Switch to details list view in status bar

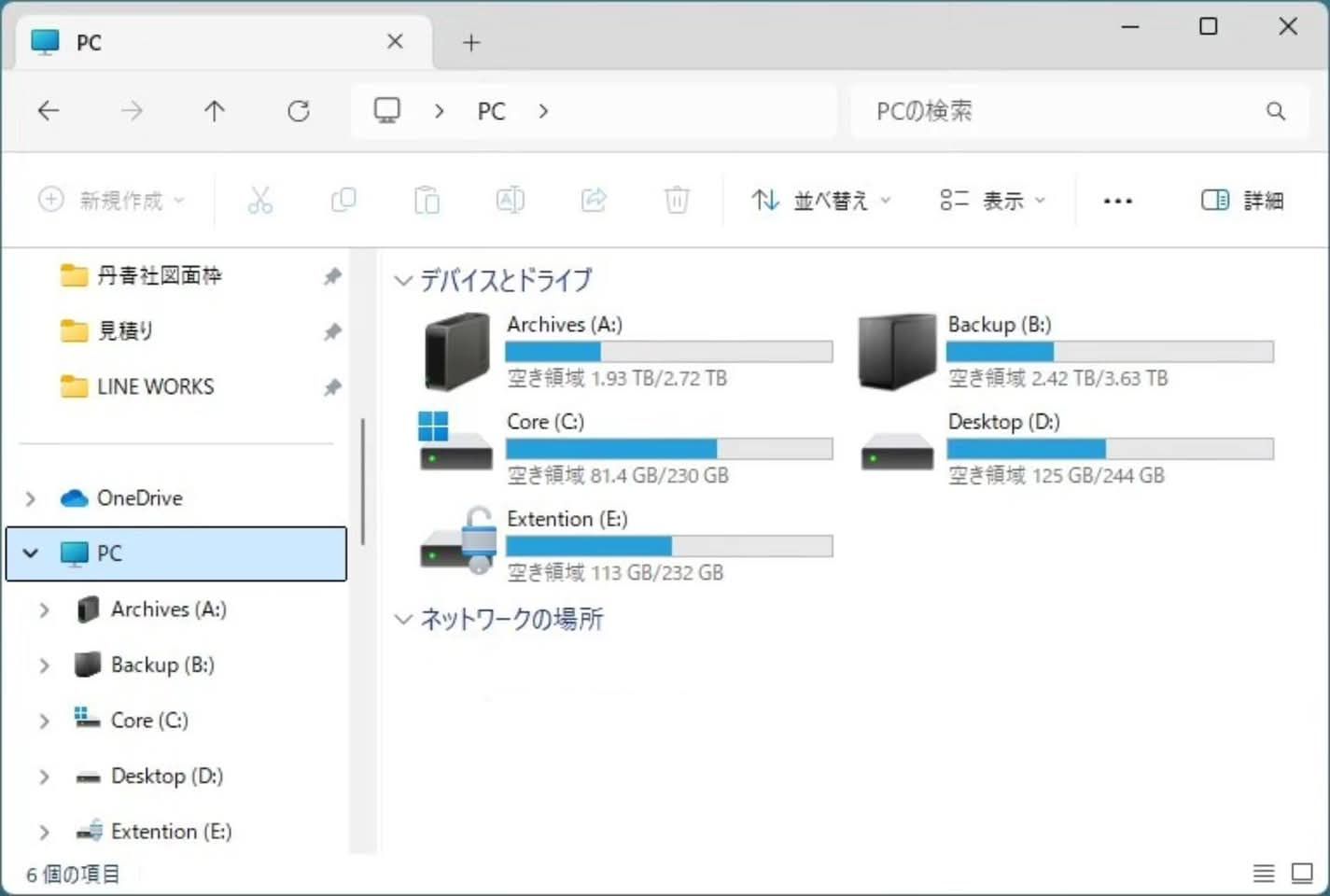[1264, 874]
